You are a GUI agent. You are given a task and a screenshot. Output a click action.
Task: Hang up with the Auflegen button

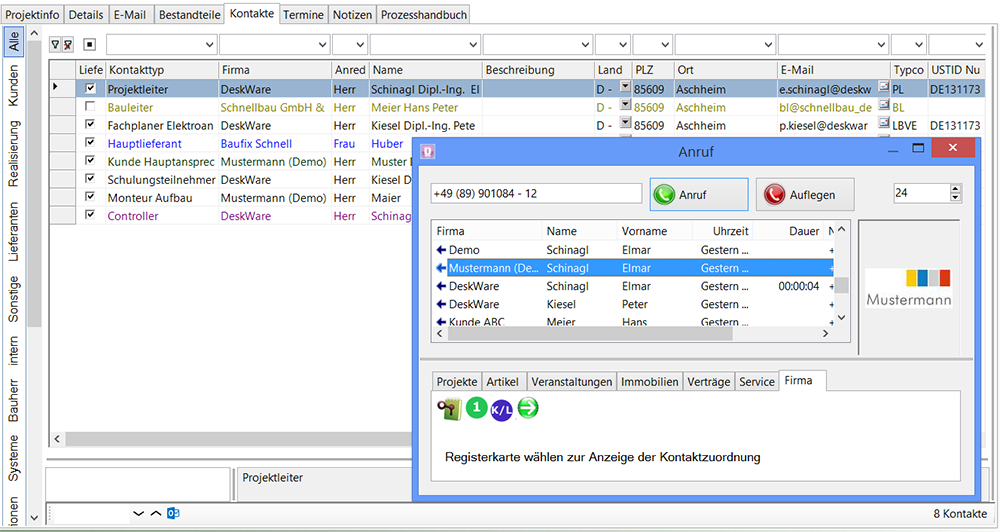pos(805,195)
